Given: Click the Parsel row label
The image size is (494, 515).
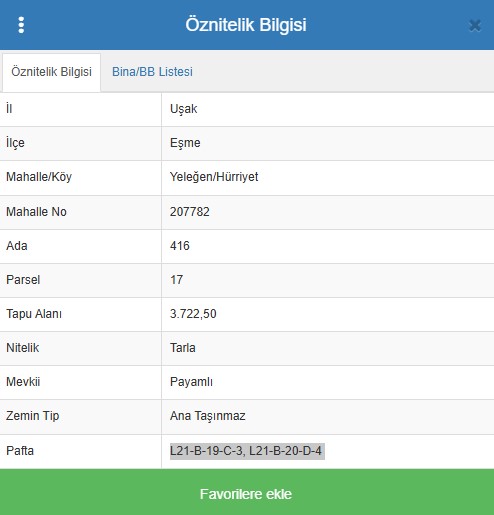Looking at the screenshot, I should [23, 280].
